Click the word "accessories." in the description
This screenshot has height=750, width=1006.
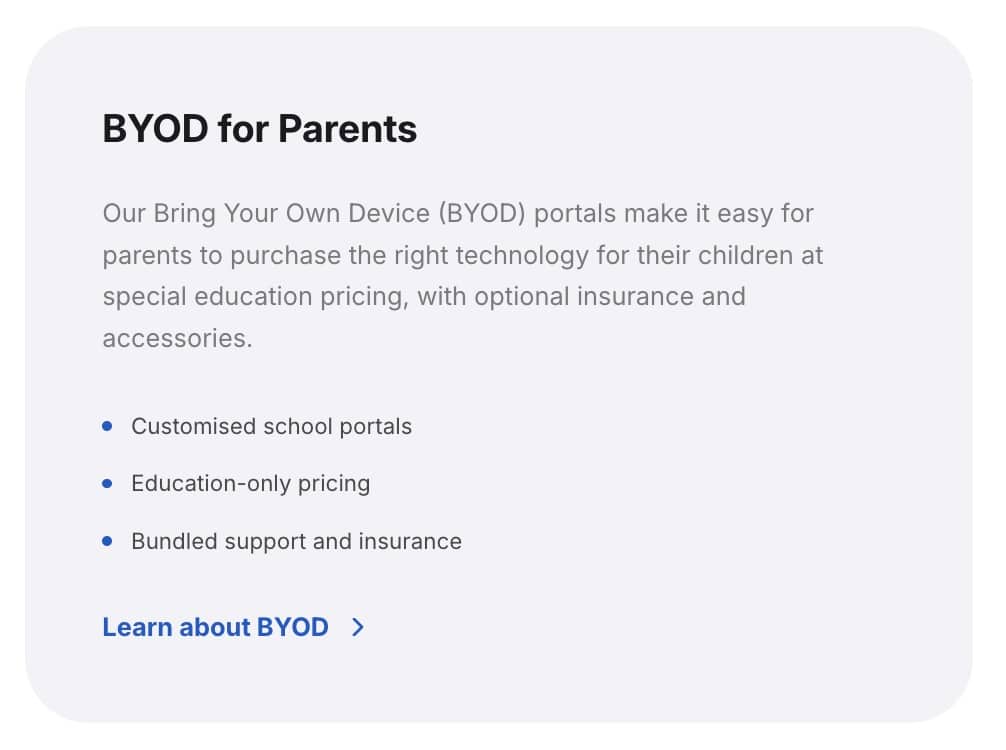177,338
